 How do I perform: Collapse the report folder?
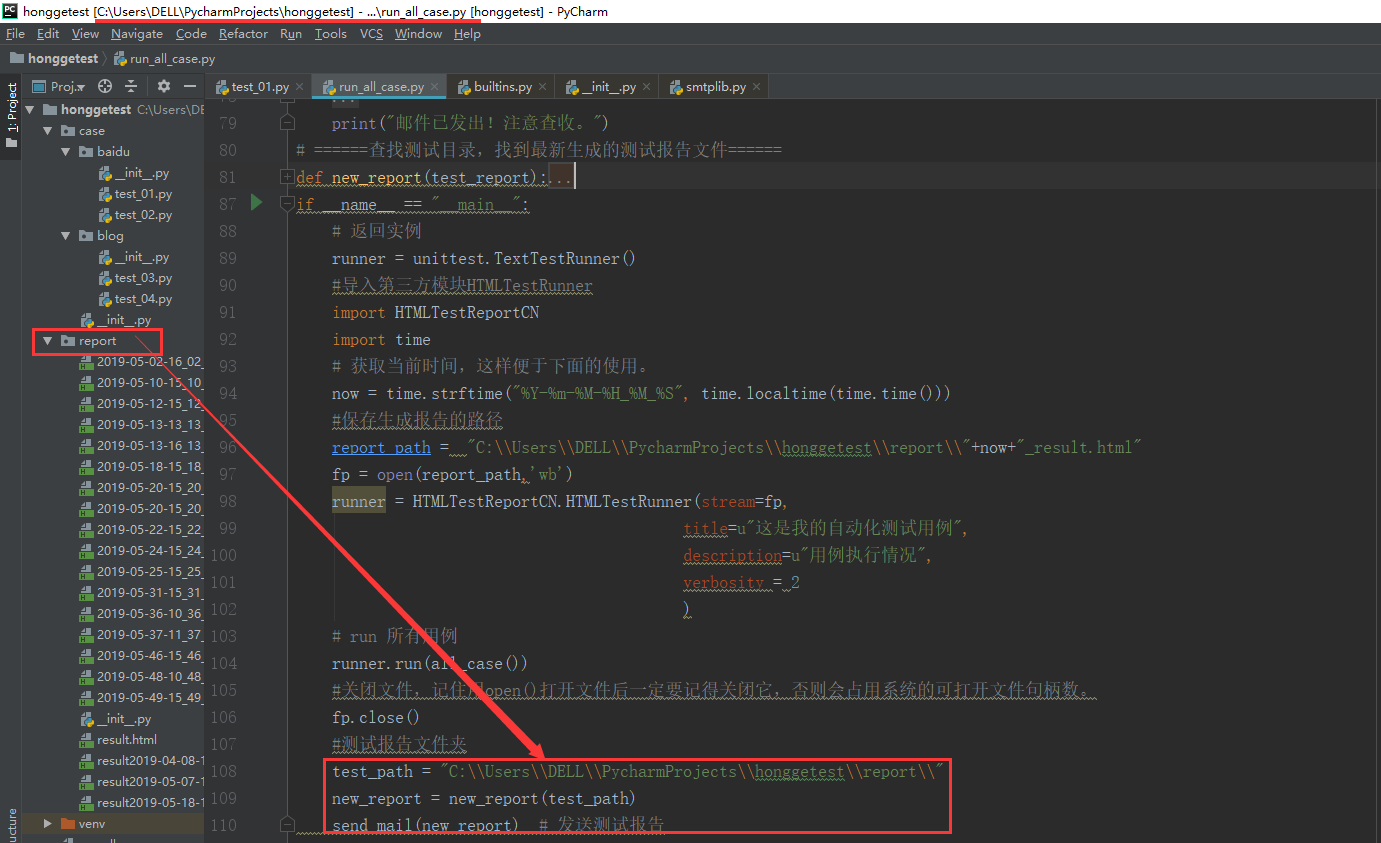pyautogui.click(x=48, y=340)
